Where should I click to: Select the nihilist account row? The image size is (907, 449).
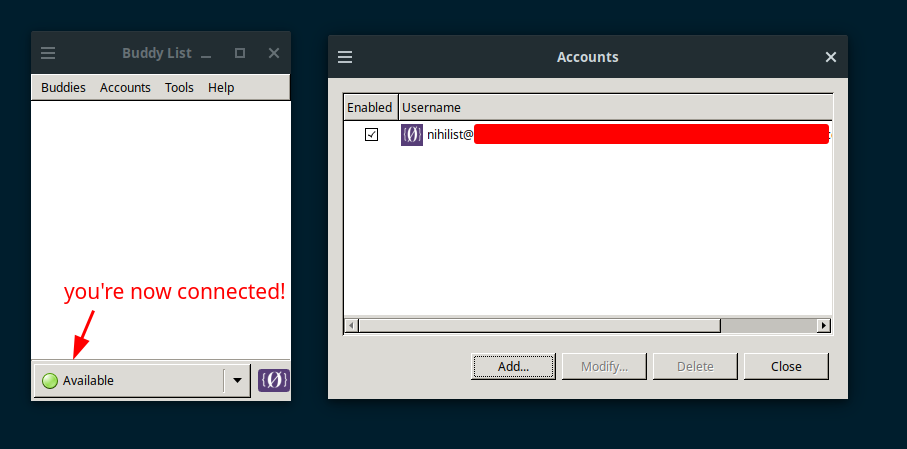point(588,135)
